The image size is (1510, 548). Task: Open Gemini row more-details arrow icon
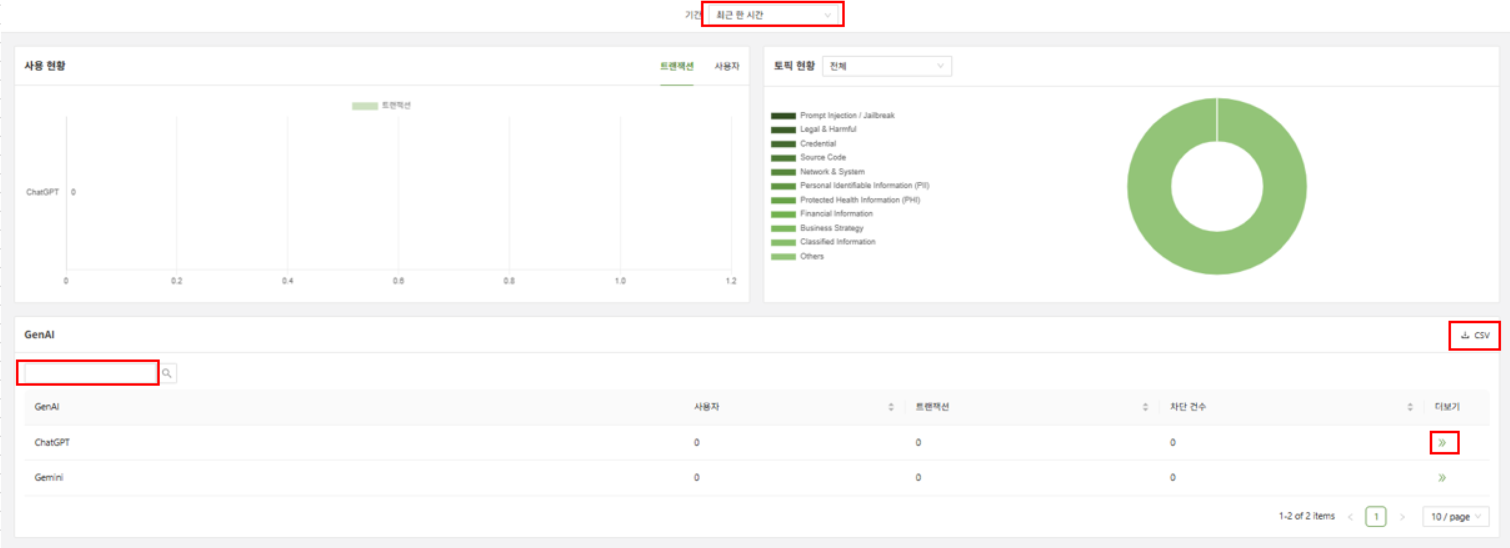(1442, 478)
